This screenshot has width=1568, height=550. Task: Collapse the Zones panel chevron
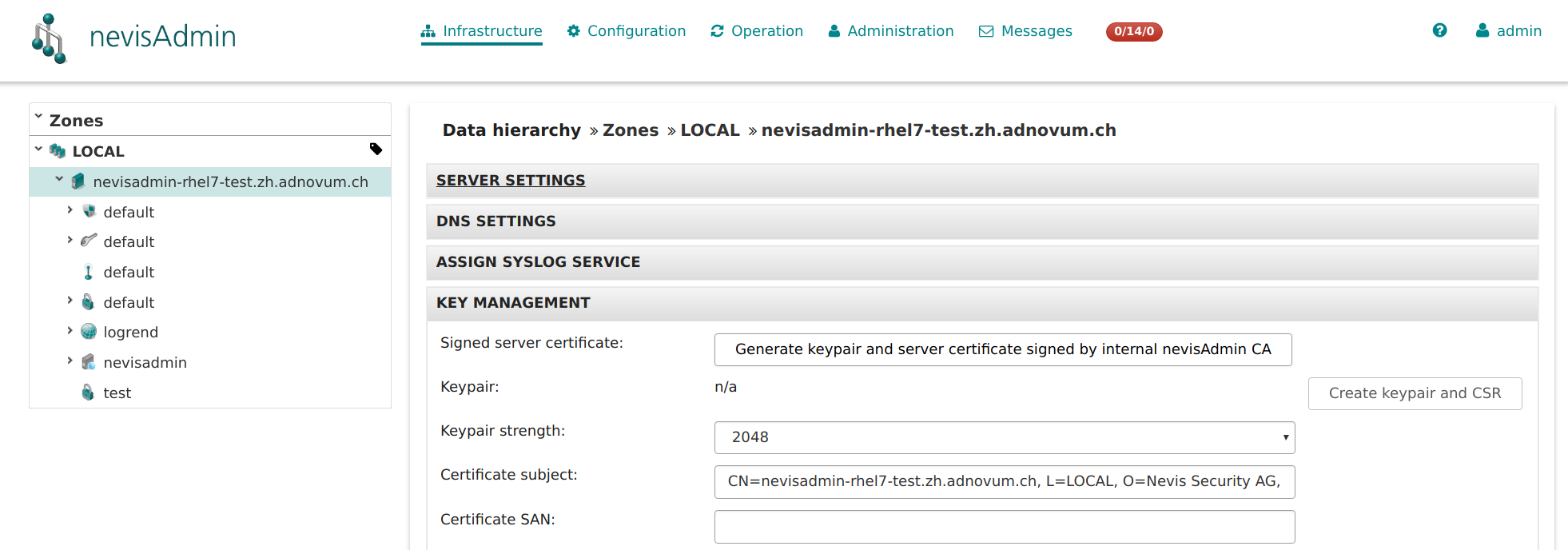[38, 117]
